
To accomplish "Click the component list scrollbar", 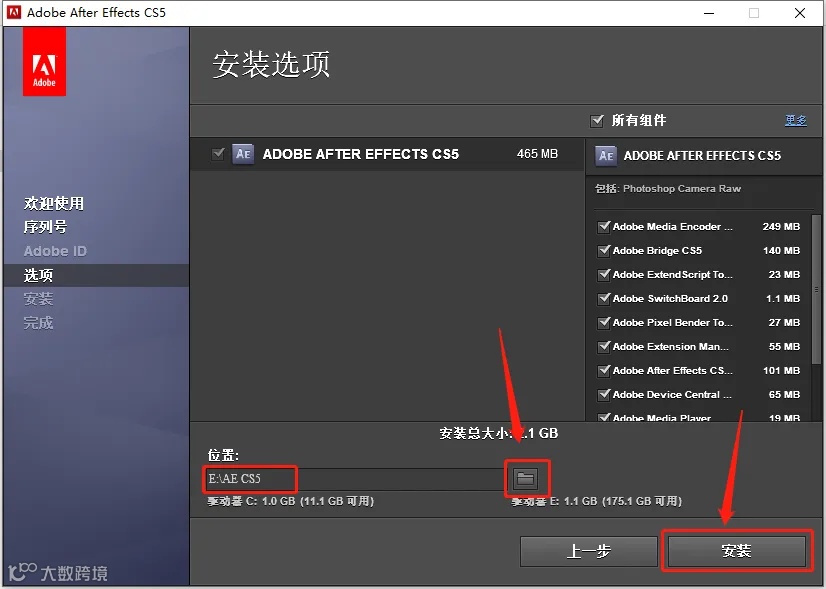I will (816, 289).
